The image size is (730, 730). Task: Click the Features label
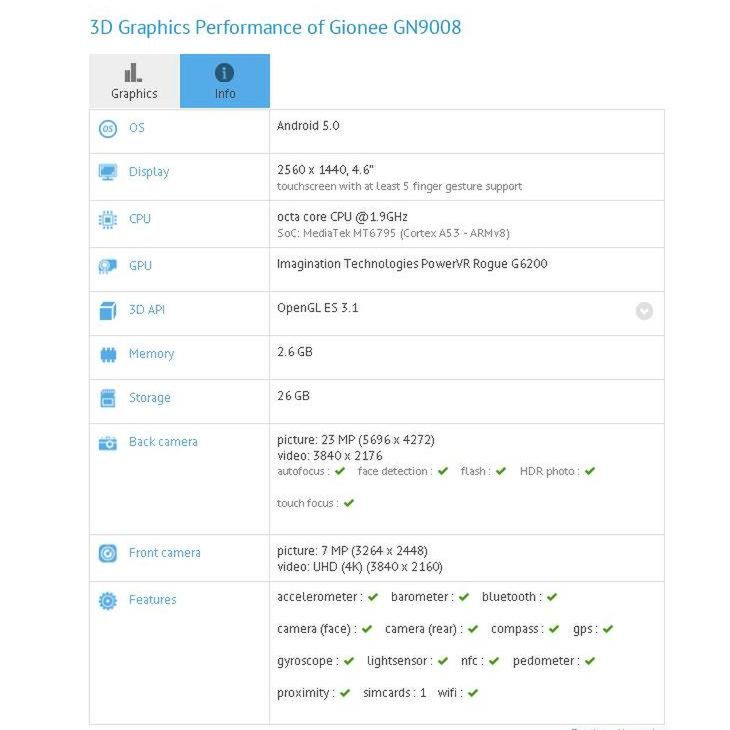pyautogui.click(x=153, y=600)
